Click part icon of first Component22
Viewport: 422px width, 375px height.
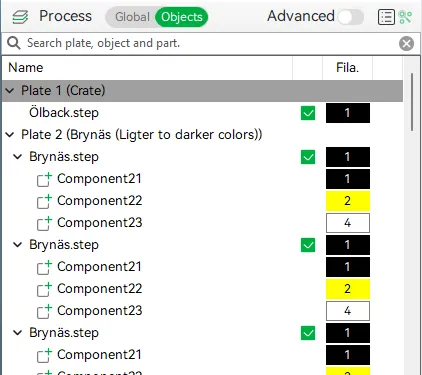(x=44, y=201)
